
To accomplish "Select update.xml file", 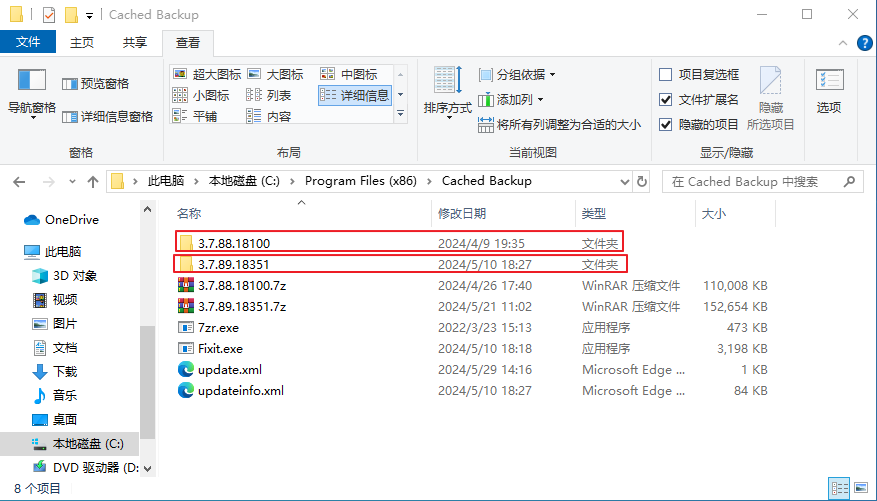I will [473, 370].
